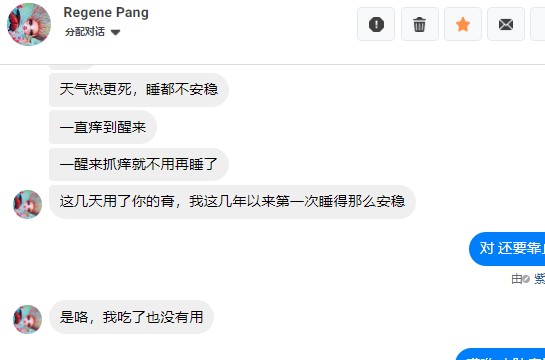The height and width of the screenshot is (360, 545).
Task: Click sender avatar beside 是咯 message
Action: tap(27, 319)
